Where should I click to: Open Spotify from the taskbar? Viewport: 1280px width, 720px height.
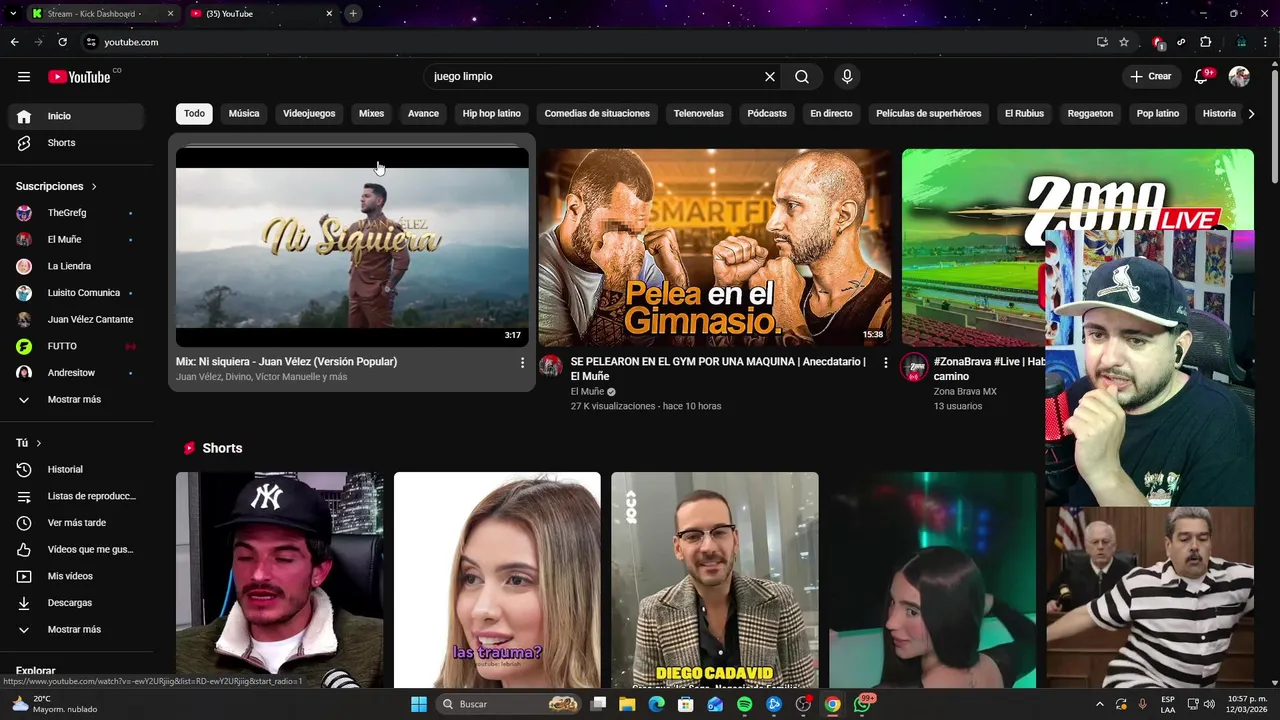click(x=744, y=704)
